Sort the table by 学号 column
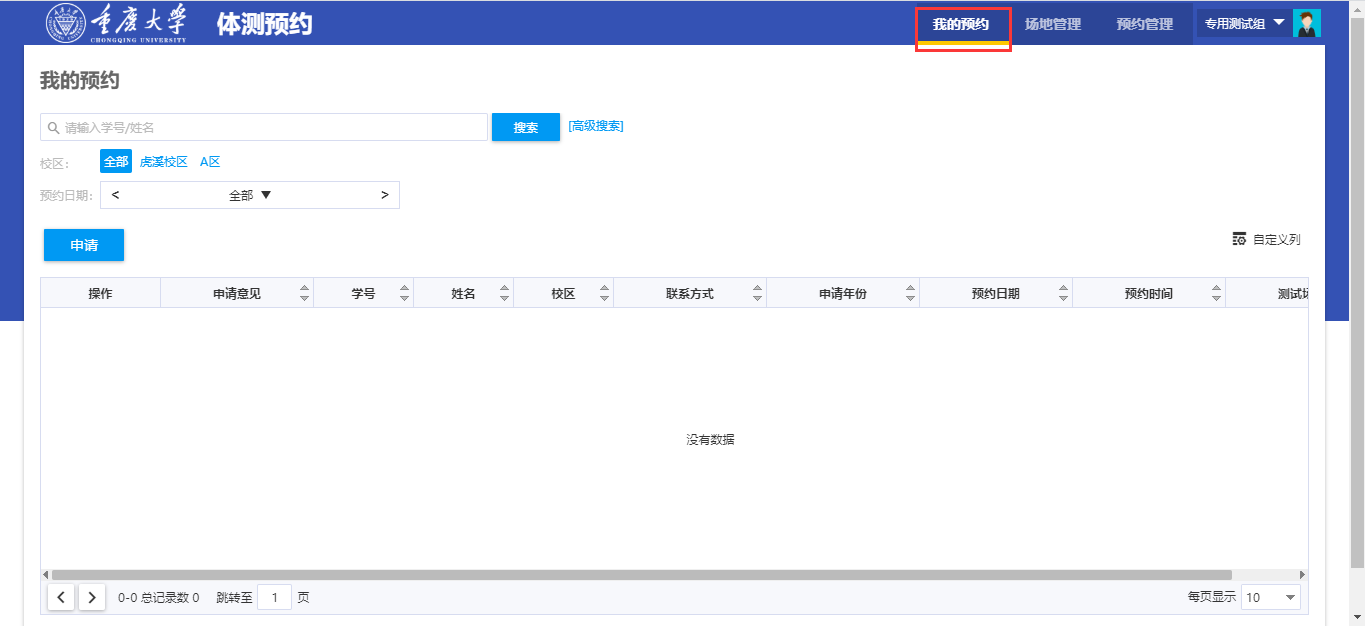This screenshot has height=626, width=1365. pos(404,294)
